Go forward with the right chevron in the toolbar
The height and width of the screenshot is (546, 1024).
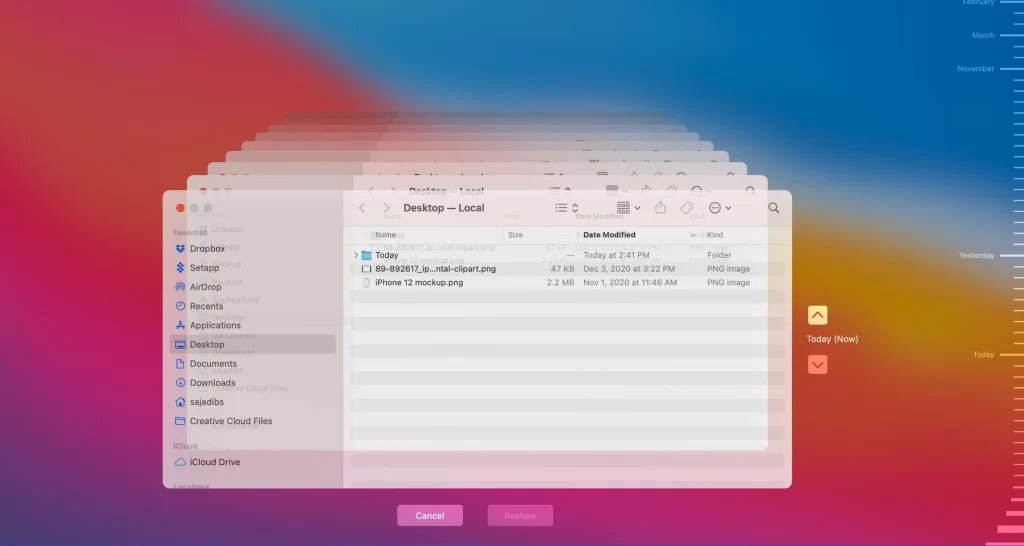pyautogui.click(x=386, y=208)
